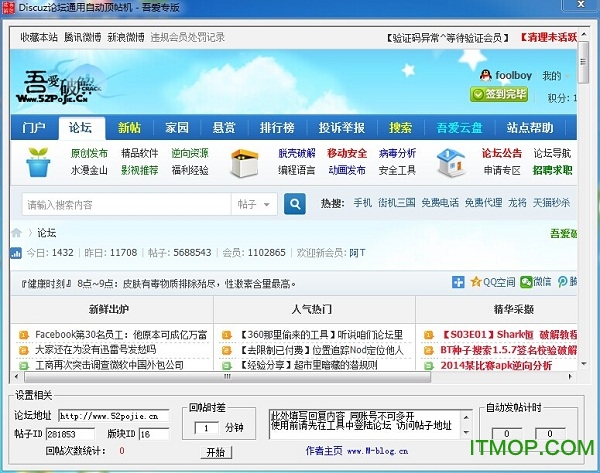600x473 pixels.
Task: Click the green icon beside 工商再次突击调查 post
Action: [24, 365]
